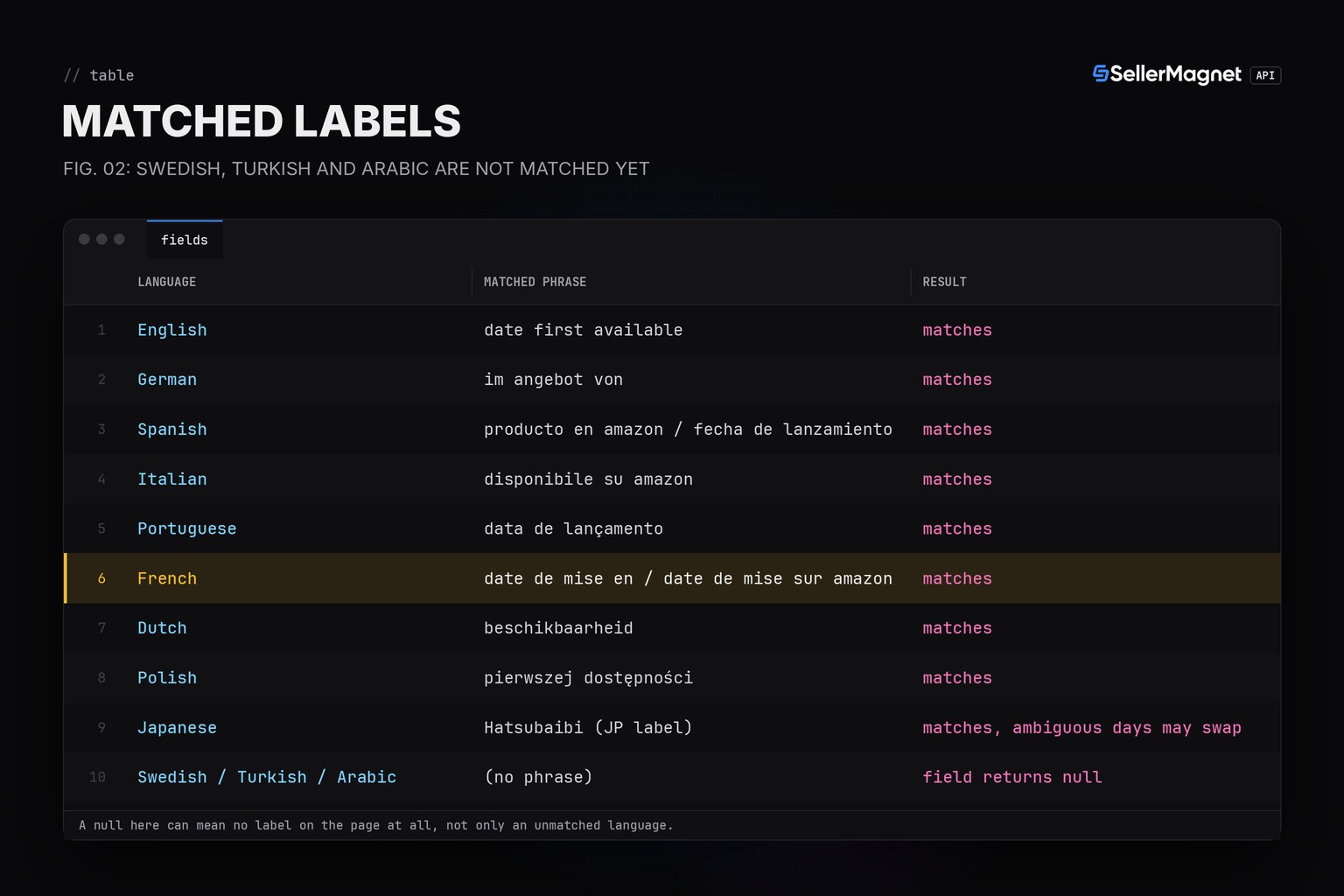
Task: Select the Spanish language cell
Action: pyautogui.click(x=172, y=430)
